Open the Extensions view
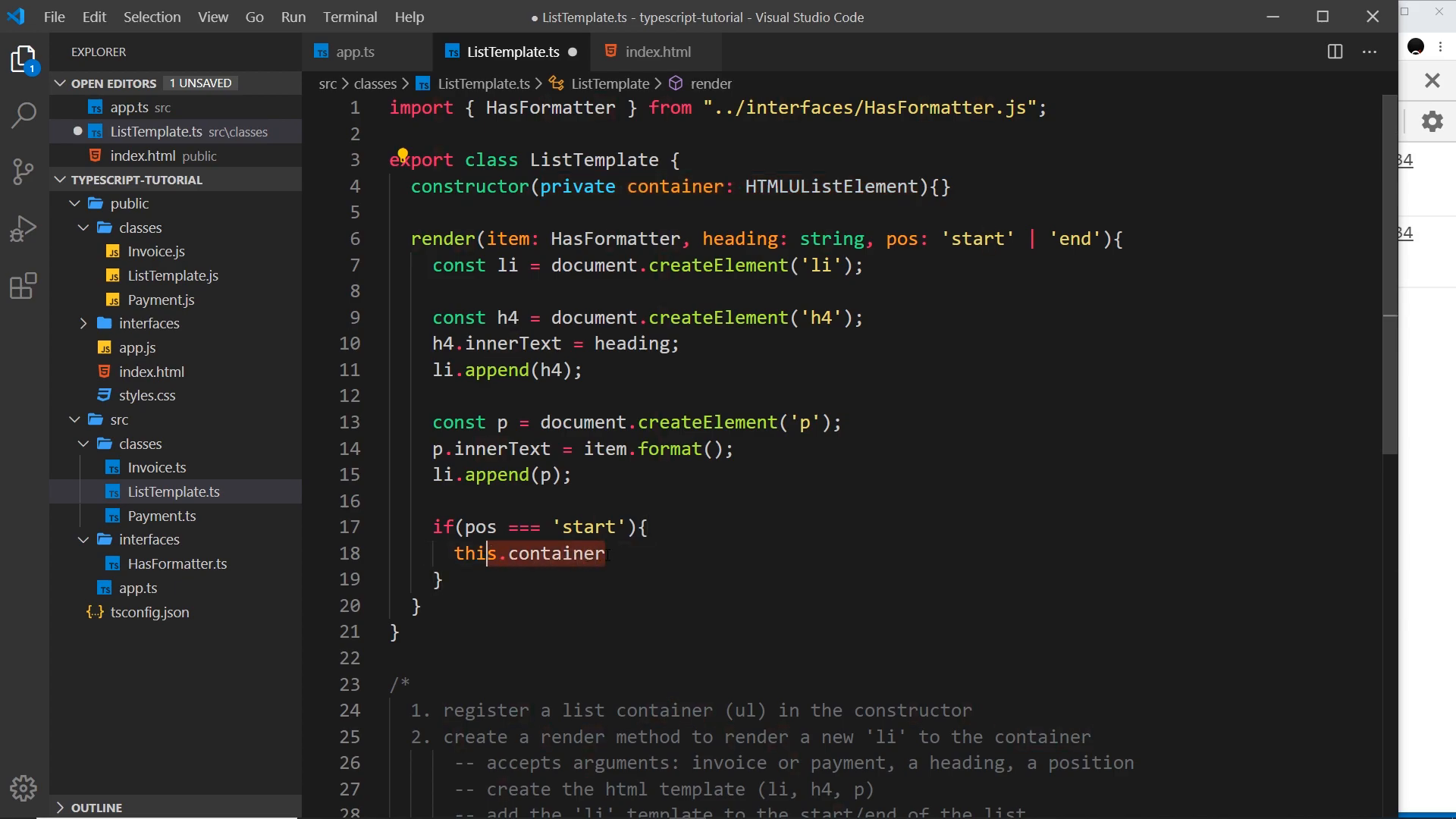The width and height of the screenshot is (1456, 819). [x=24, y=286]
